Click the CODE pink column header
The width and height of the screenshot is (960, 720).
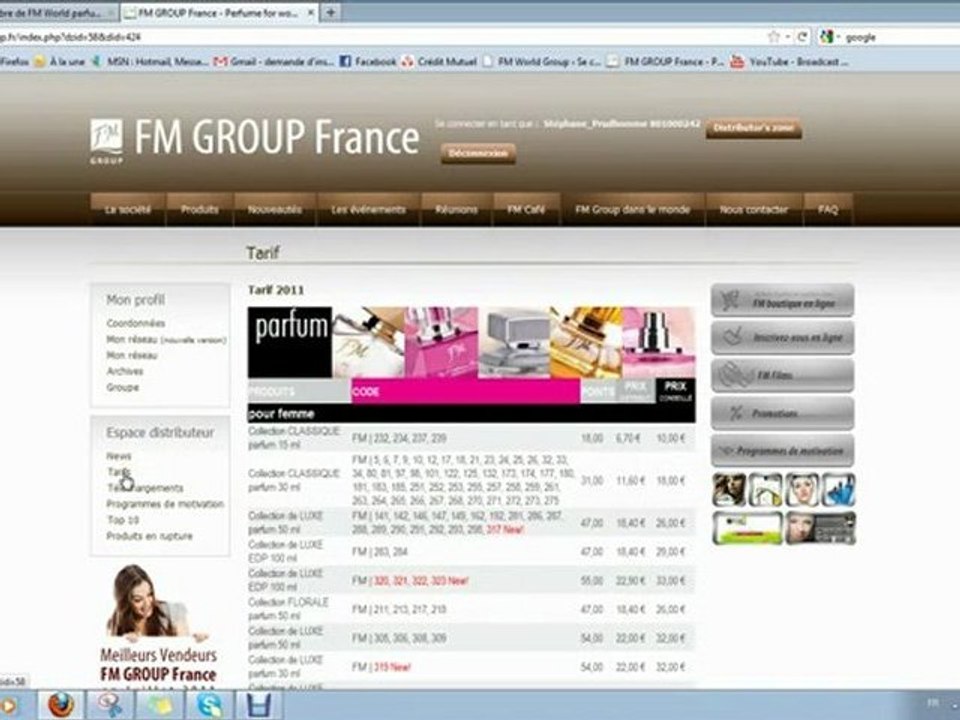[x=465, y=392]
